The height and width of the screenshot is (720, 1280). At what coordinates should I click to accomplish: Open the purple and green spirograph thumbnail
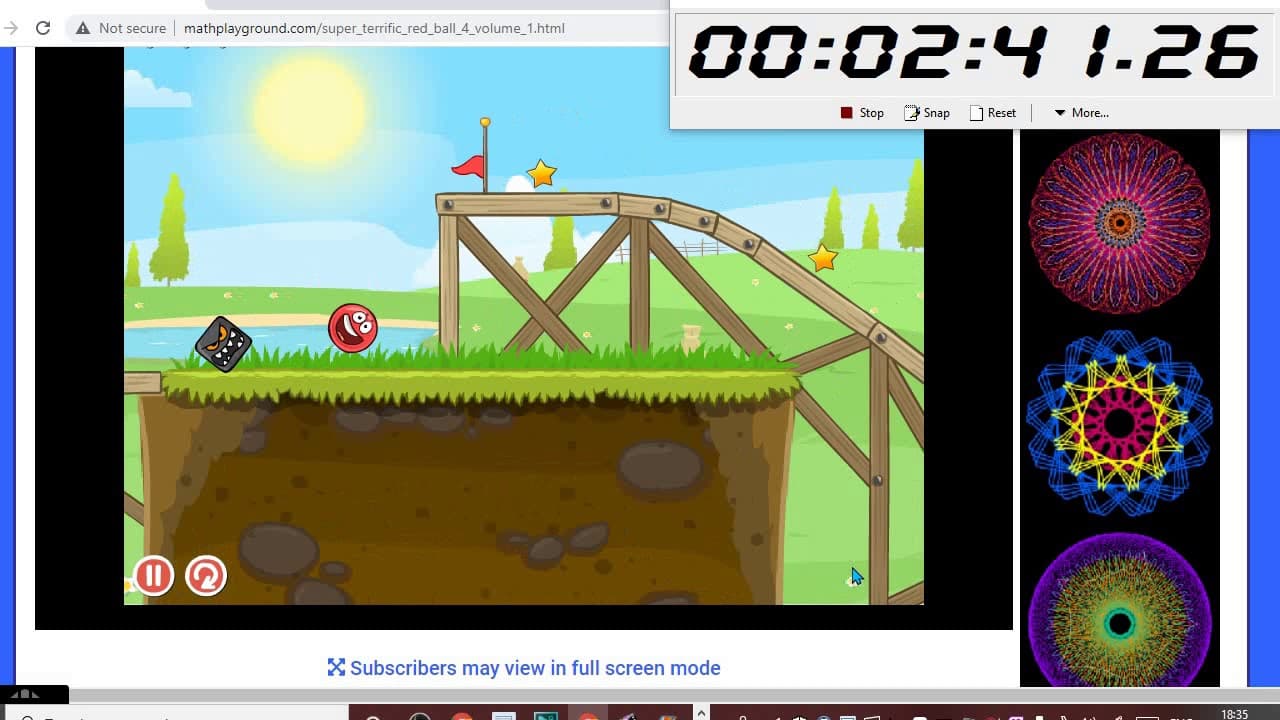click(1119, 612)
